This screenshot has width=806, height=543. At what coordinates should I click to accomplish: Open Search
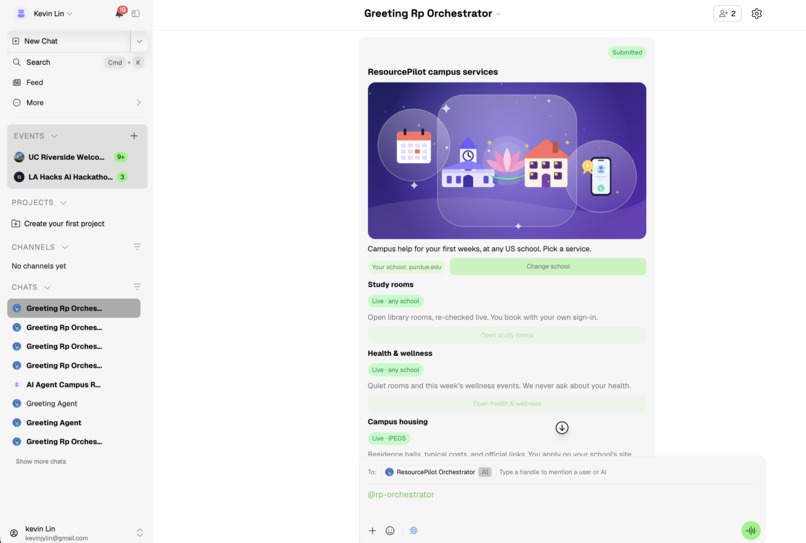point(77,62)
